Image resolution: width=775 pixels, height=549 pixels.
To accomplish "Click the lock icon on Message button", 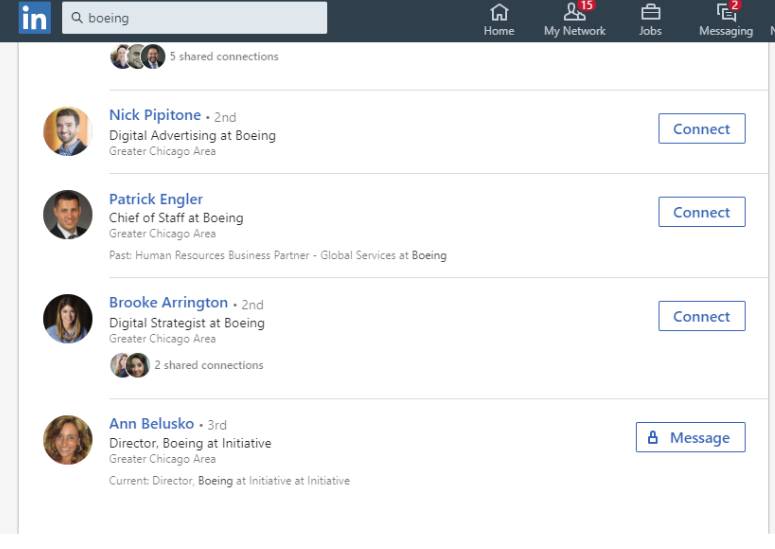I will pos(652,437).
